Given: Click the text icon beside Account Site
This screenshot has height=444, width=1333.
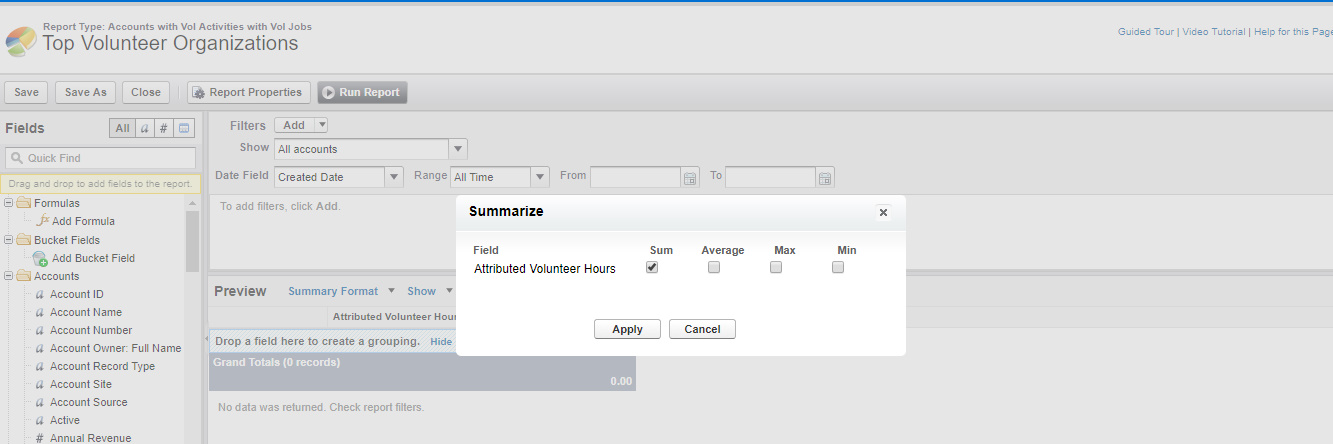Looking at the screenshot, I should pos(39,385).
